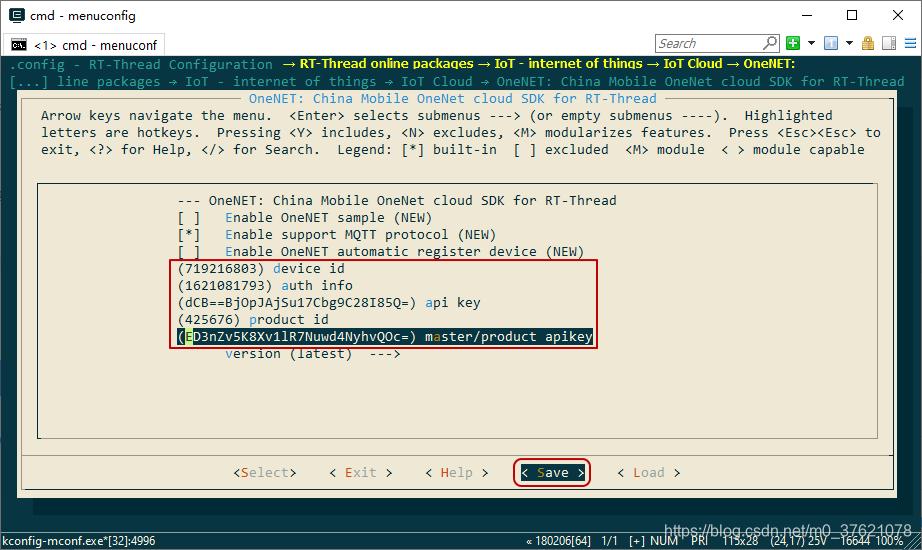Toggle Enable OneNET sample checkbox

[189, 218]
